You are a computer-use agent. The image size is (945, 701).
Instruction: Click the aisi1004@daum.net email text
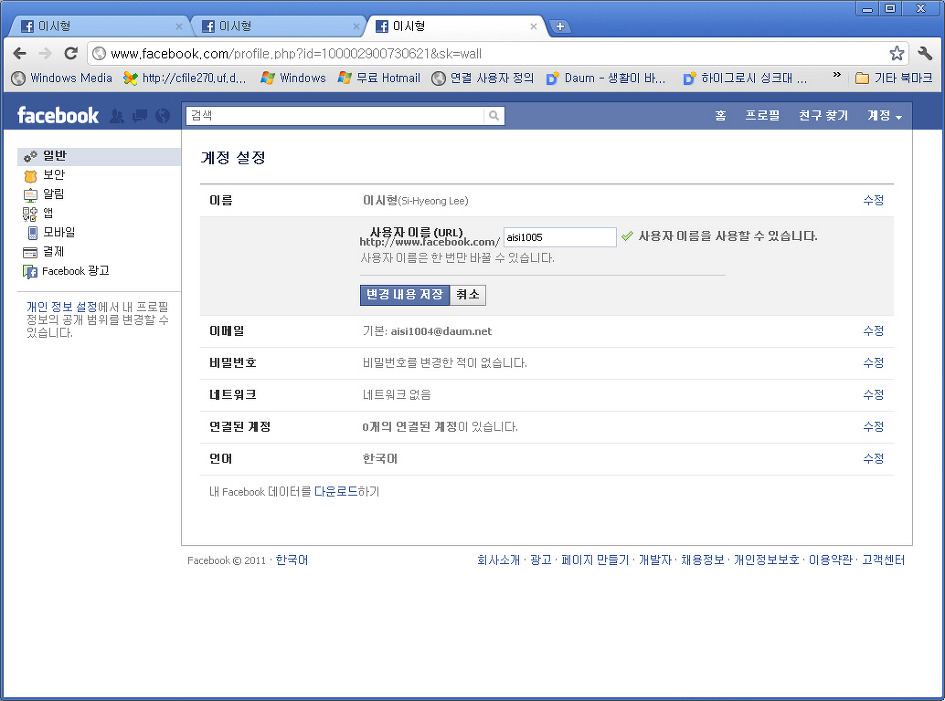(441, 332)
